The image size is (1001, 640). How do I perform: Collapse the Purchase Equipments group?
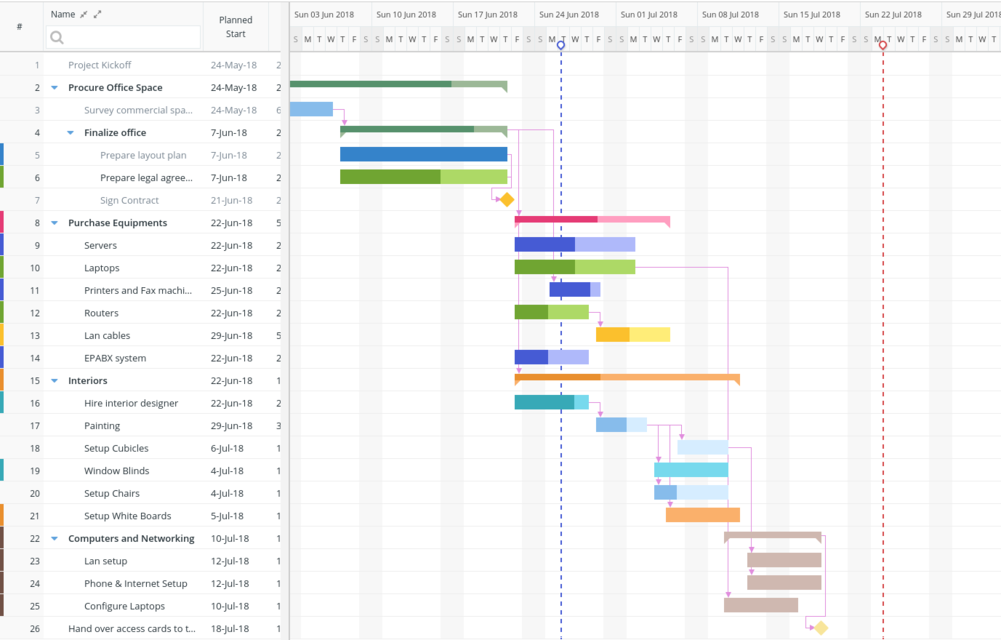click(54, 222)
